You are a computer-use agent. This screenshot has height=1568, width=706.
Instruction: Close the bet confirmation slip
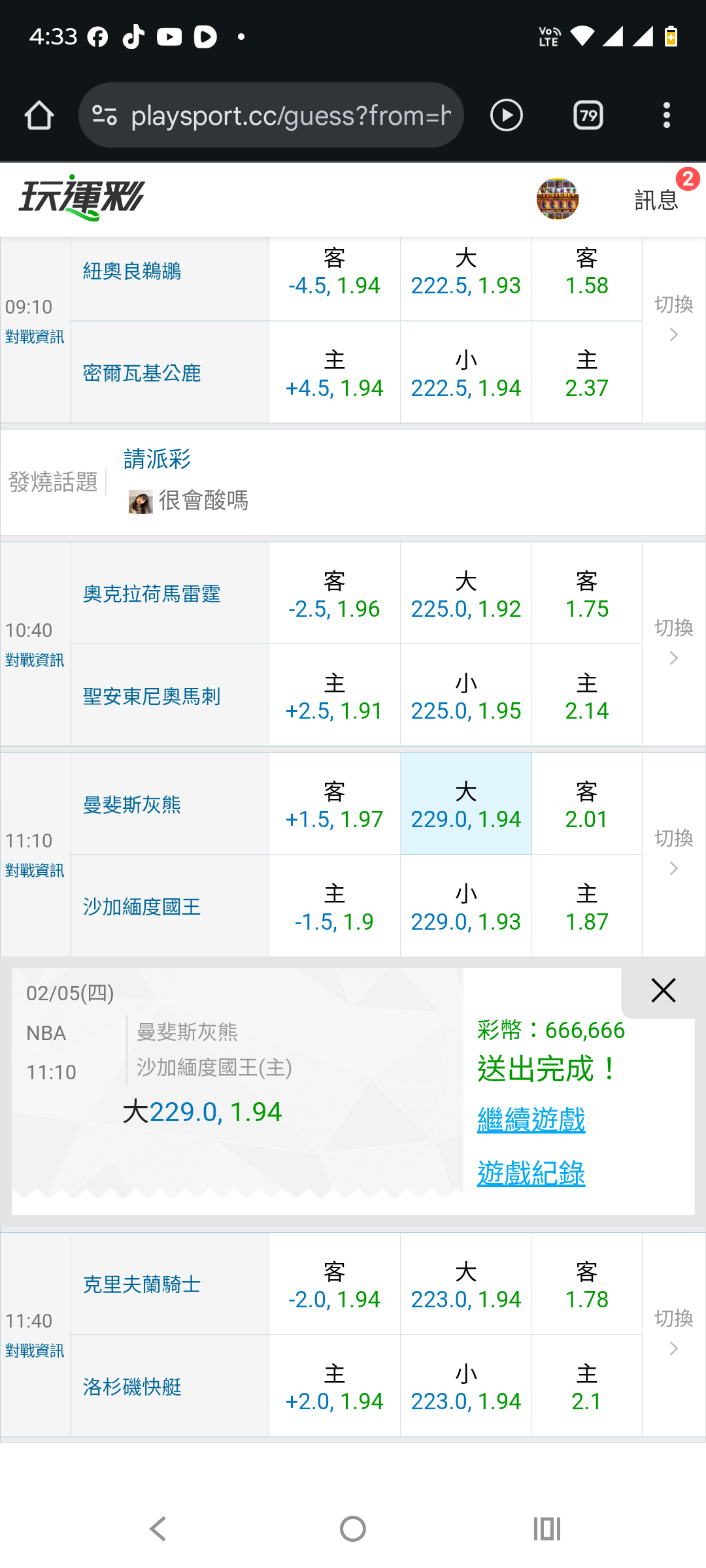coord(663,990)
